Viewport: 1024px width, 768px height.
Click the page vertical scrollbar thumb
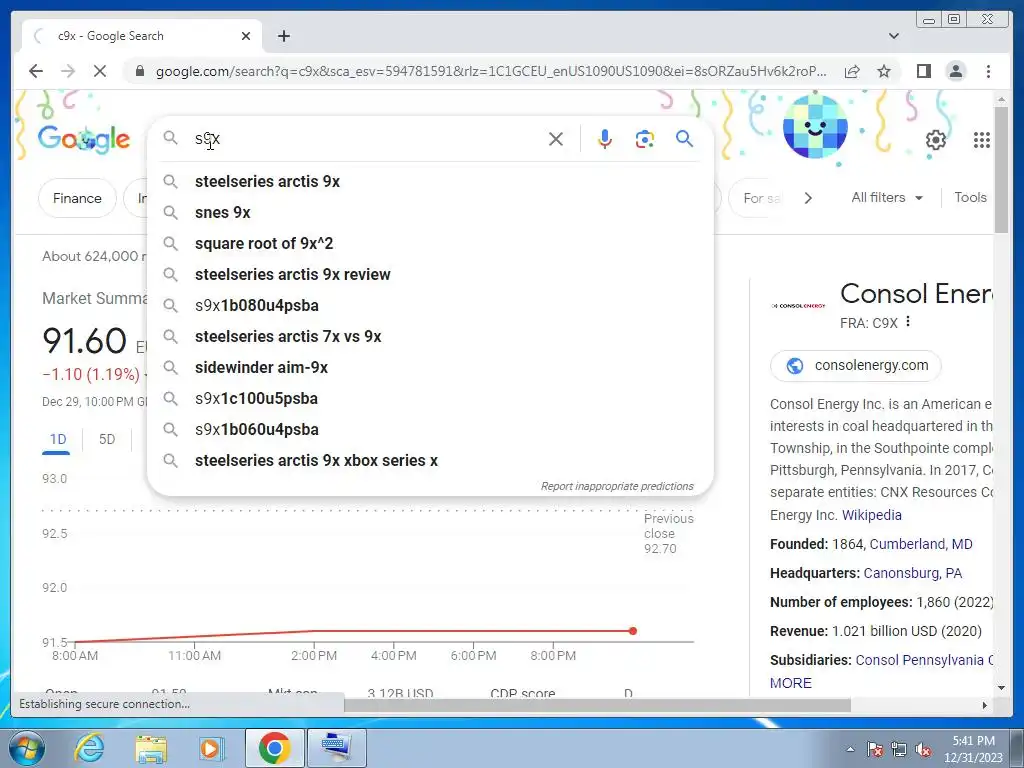[x=1001, y=168]
